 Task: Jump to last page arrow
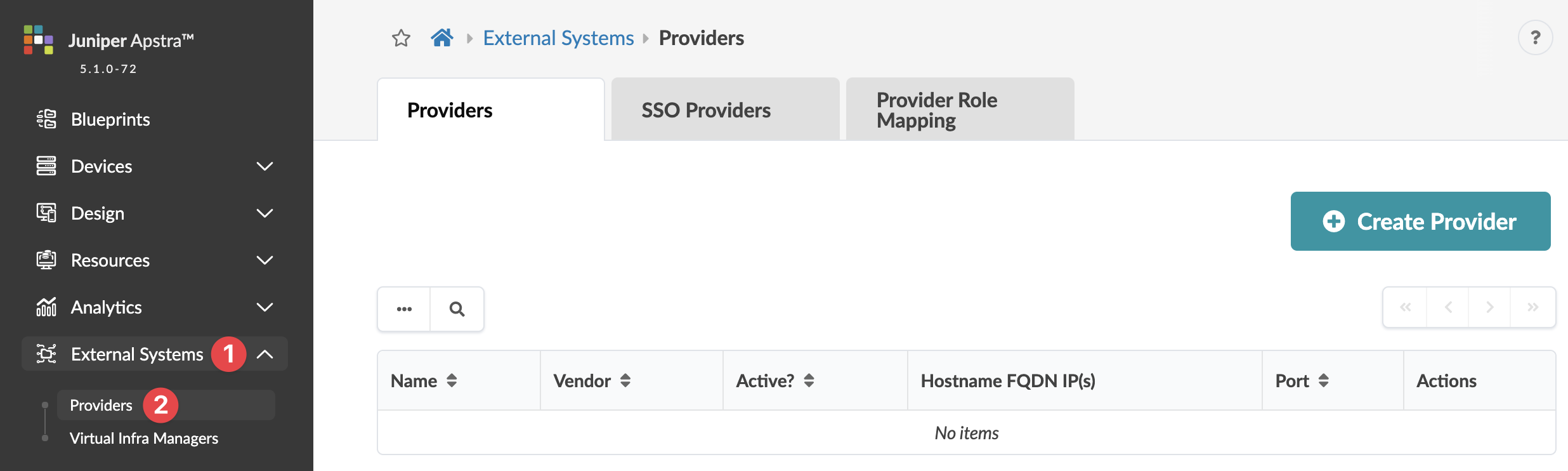coord(1532,307)
